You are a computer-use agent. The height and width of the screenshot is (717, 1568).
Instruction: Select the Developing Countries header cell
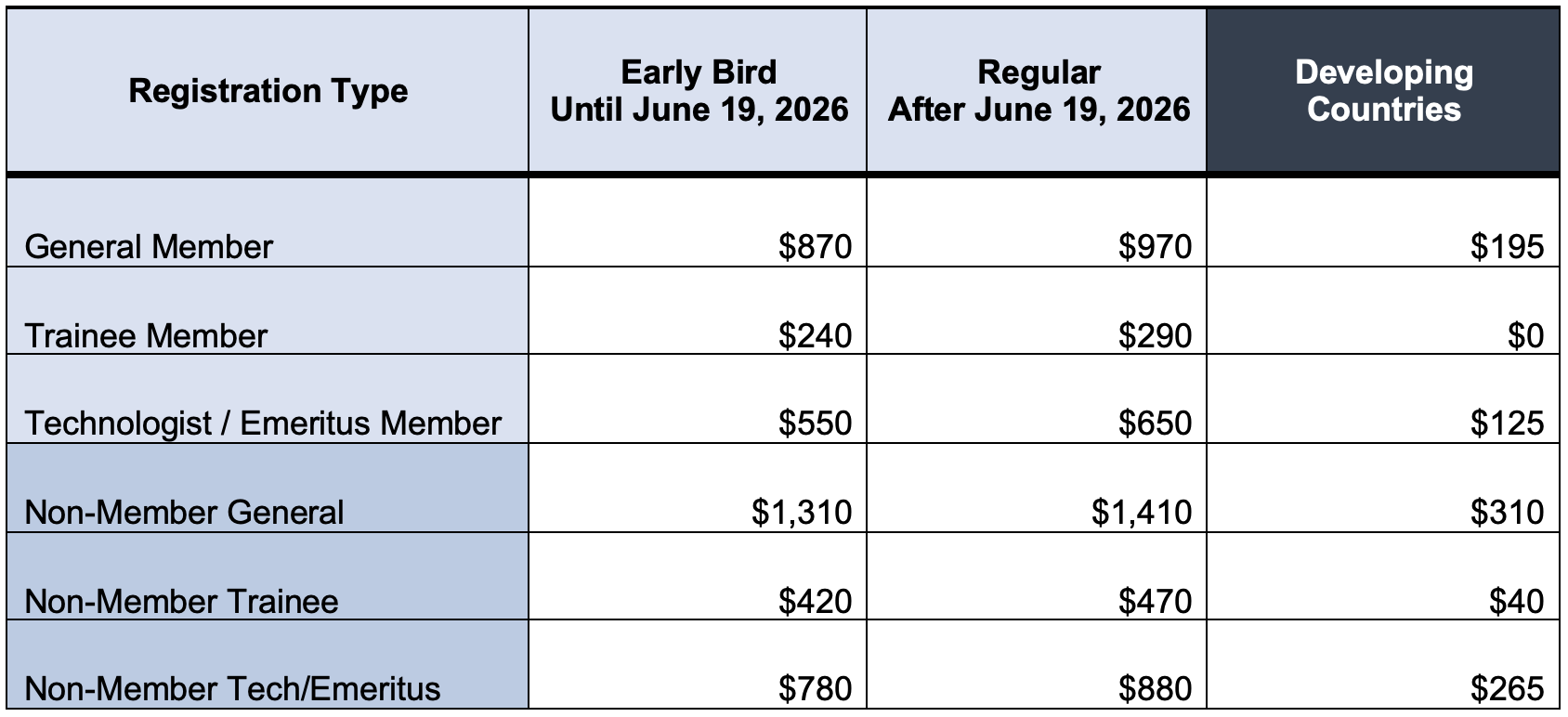[1383, 91]
